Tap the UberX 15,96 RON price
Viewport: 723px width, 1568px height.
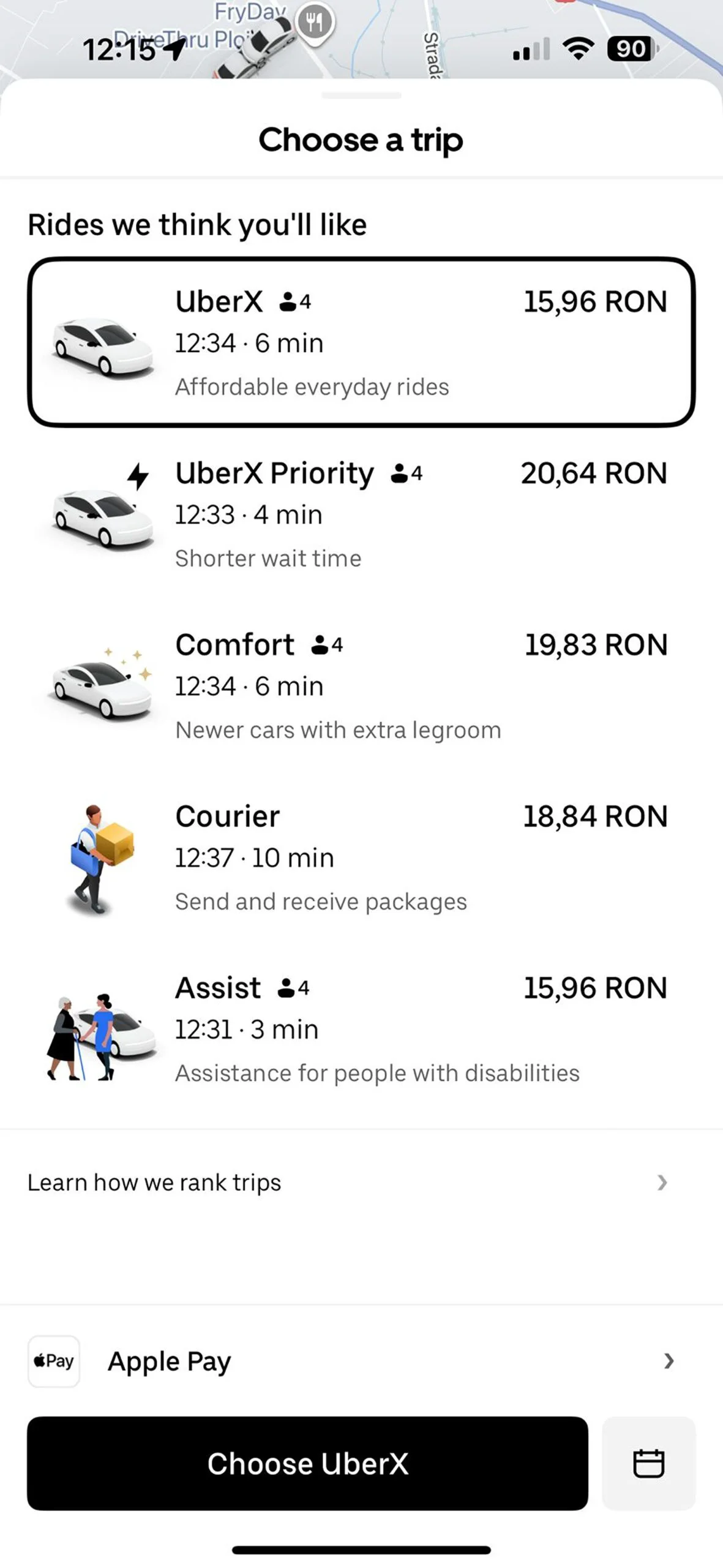595,302
